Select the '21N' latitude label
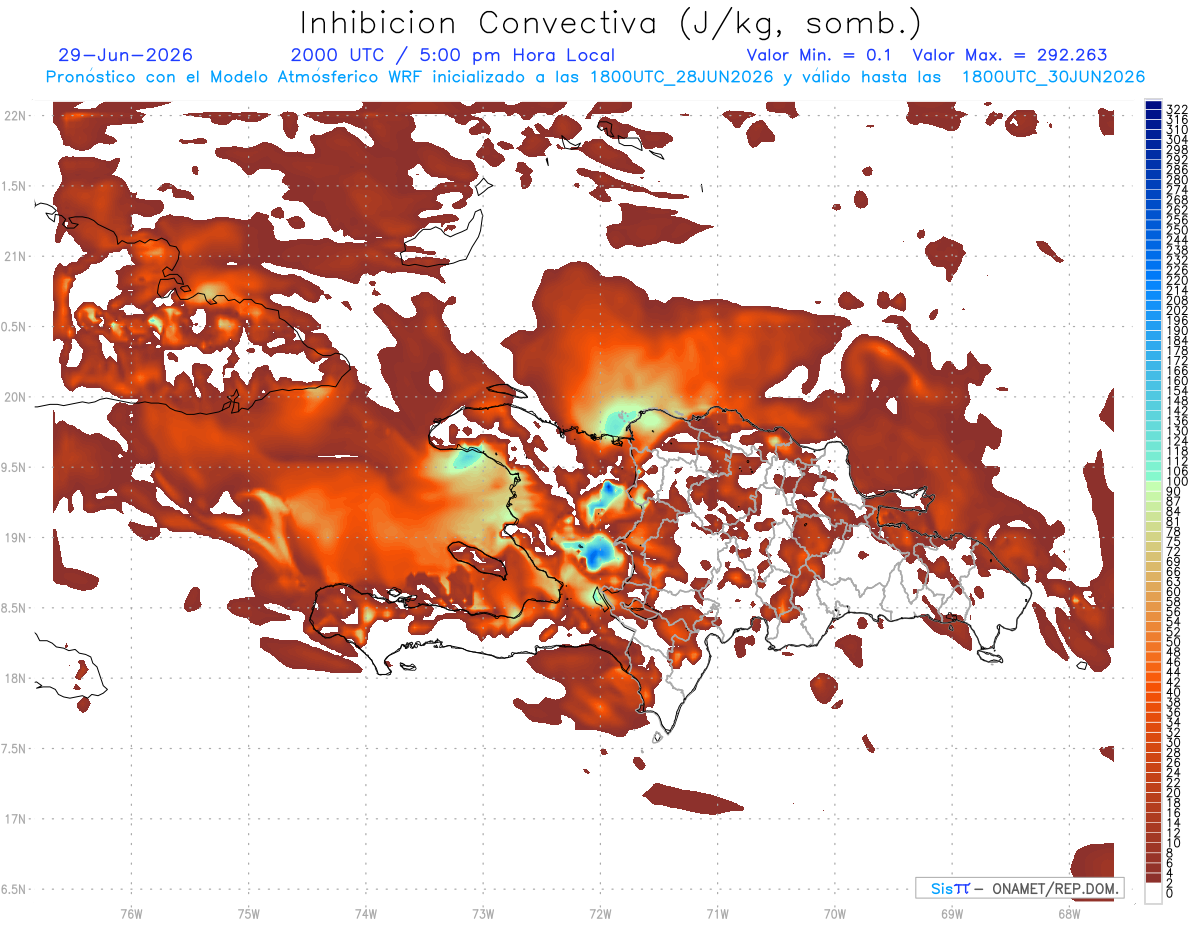Image resolution: width=1200 pixels, height=927 pixels. 15,257
